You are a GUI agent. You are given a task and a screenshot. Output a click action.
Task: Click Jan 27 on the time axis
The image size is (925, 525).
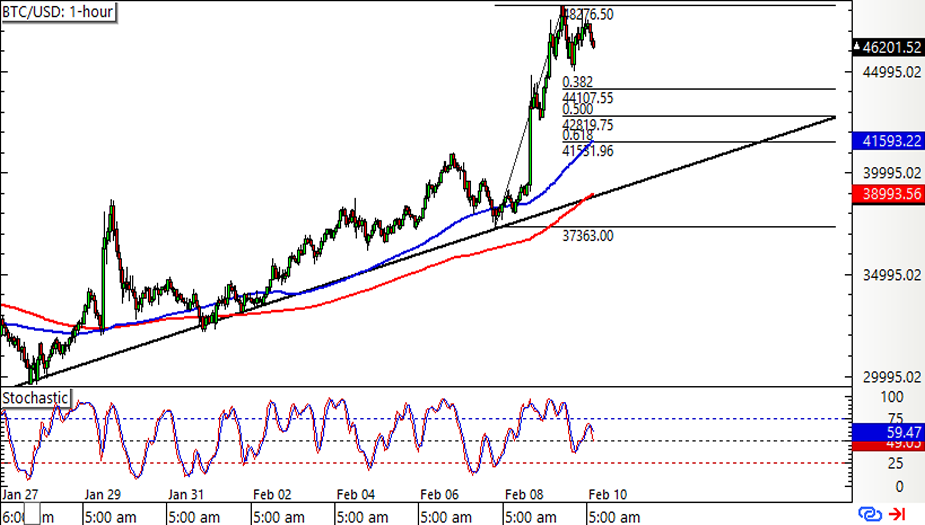(x=20, y=494)
